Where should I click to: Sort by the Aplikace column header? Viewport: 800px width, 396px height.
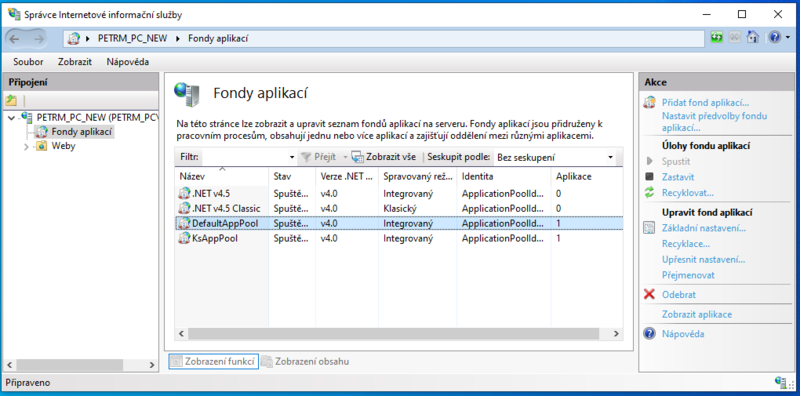coord(587,177)
